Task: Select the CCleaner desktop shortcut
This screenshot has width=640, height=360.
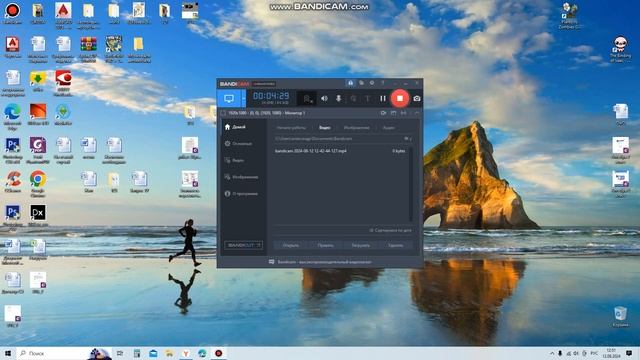Action: (x=13, y=182)
